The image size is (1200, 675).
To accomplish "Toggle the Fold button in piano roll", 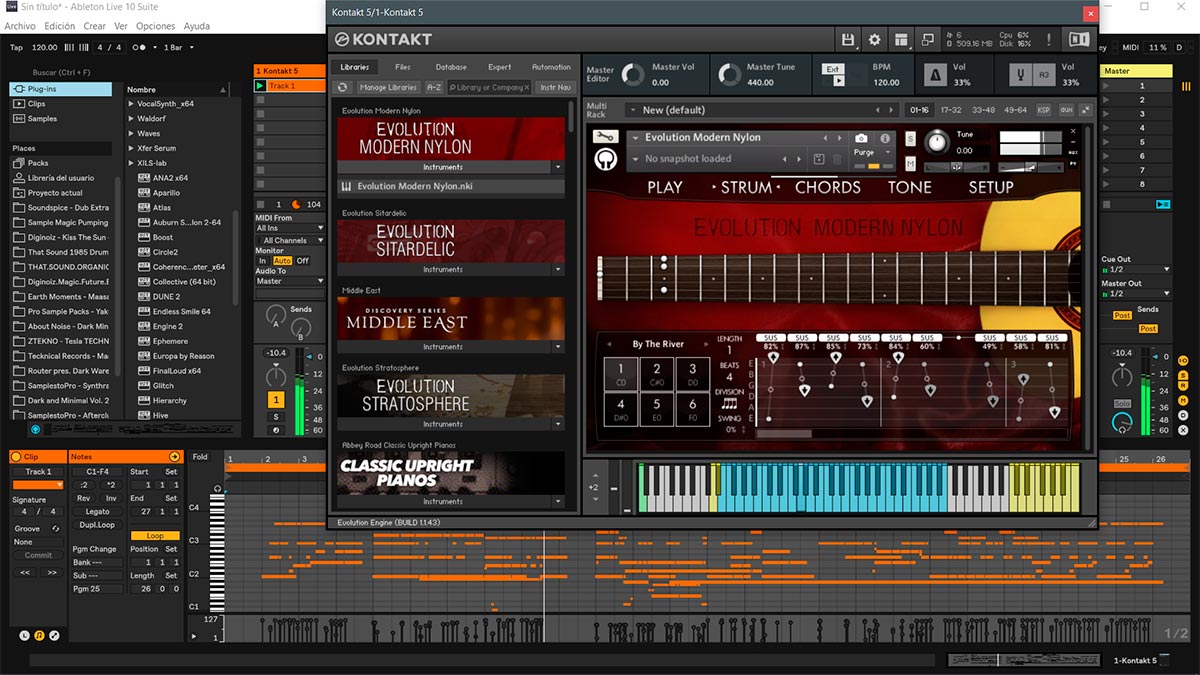I will coord(200,457).
